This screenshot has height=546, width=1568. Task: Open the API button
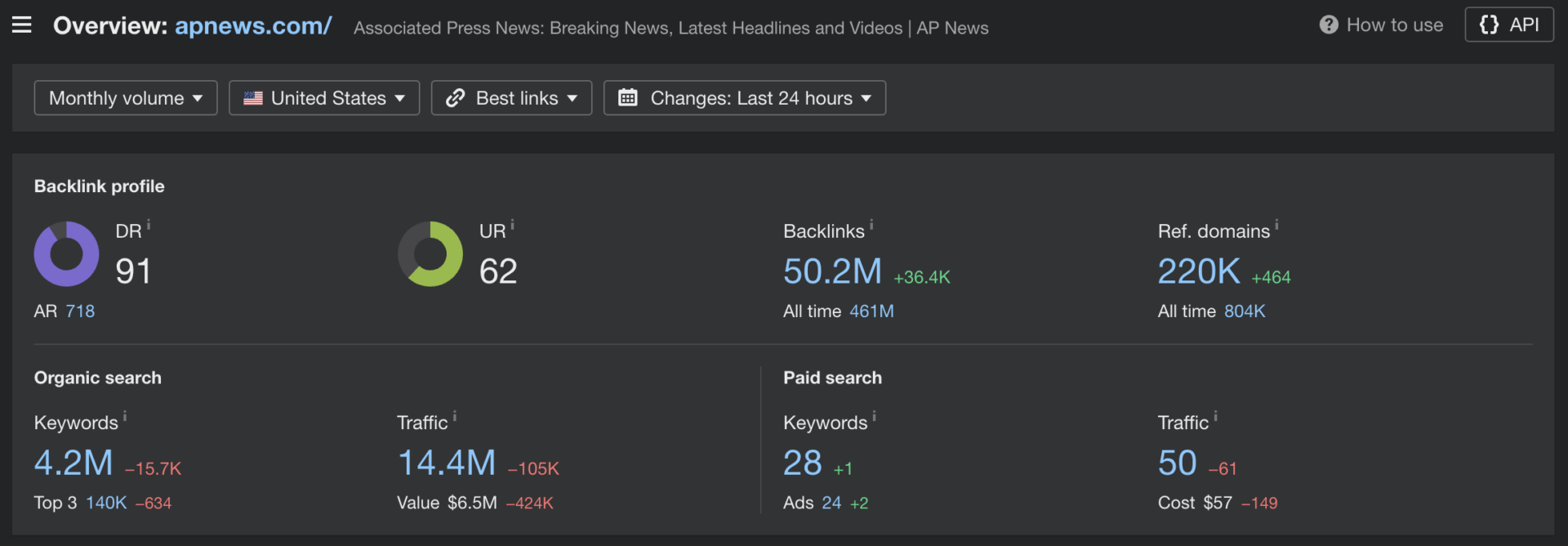(x=1509, y=25)
